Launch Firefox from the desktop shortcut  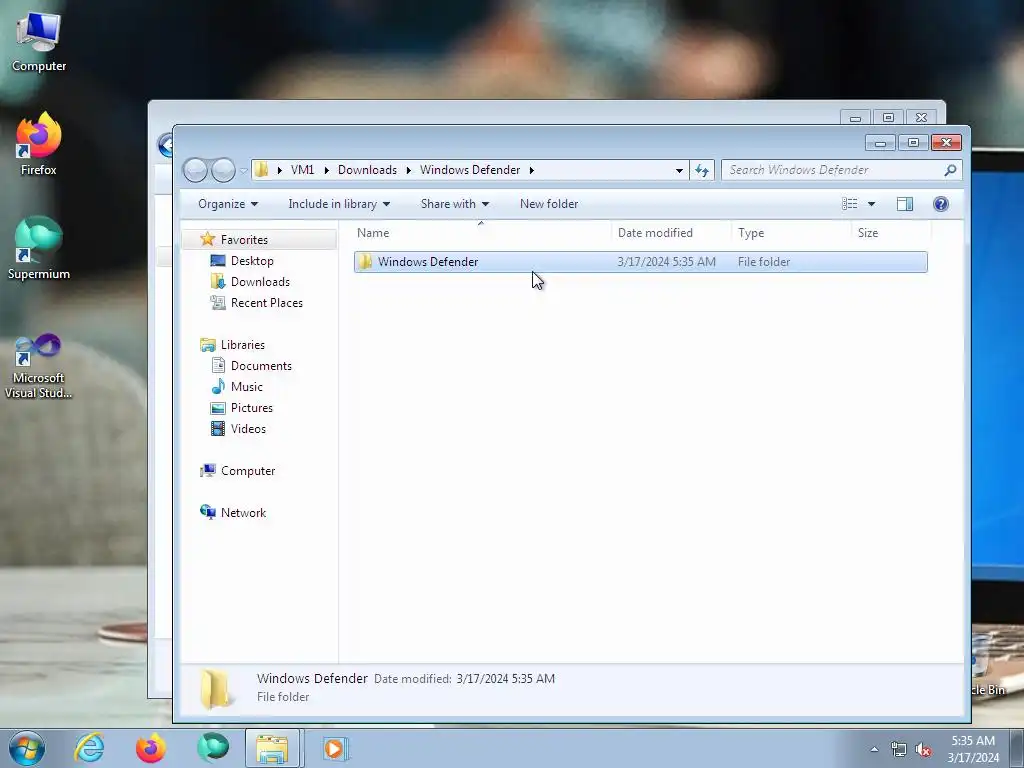point(39,144)
